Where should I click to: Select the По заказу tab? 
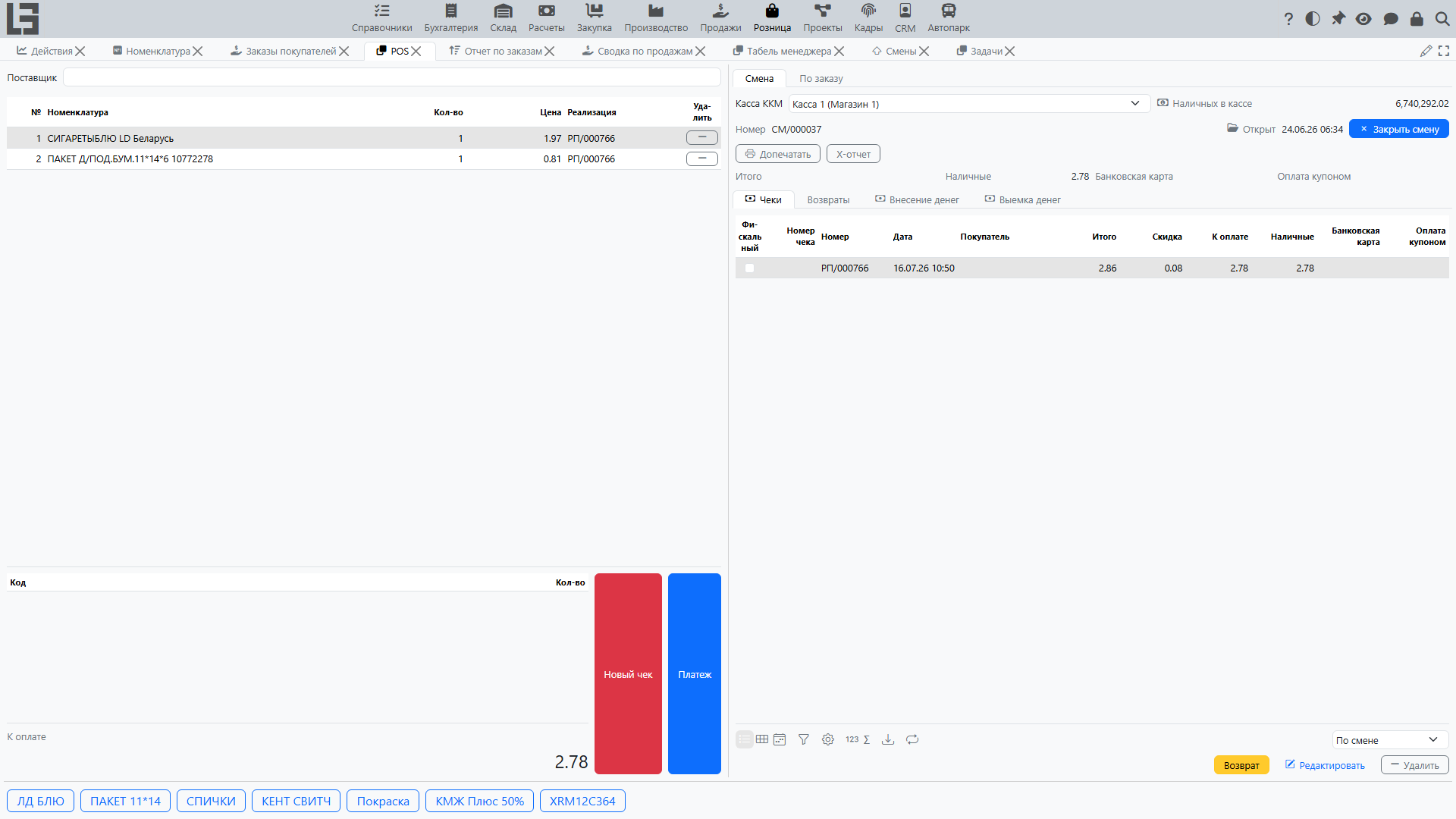click(x=821, y=78)
